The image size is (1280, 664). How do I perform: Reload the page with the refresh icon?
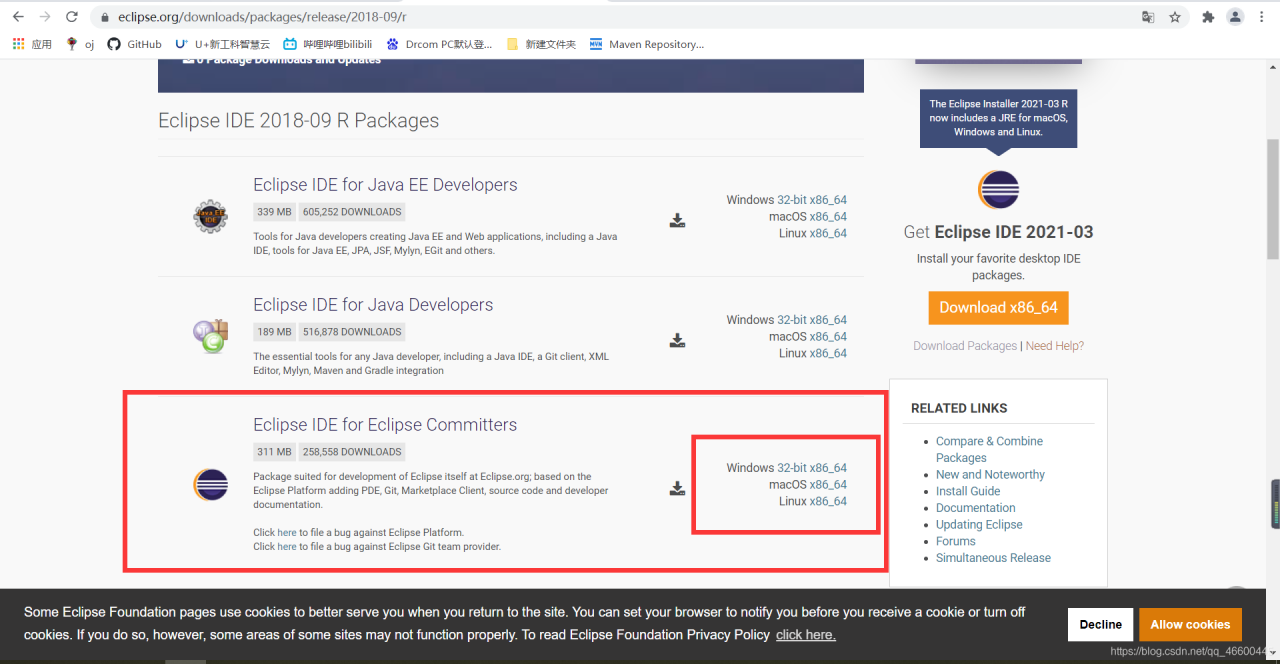click(x=72, y=17)
